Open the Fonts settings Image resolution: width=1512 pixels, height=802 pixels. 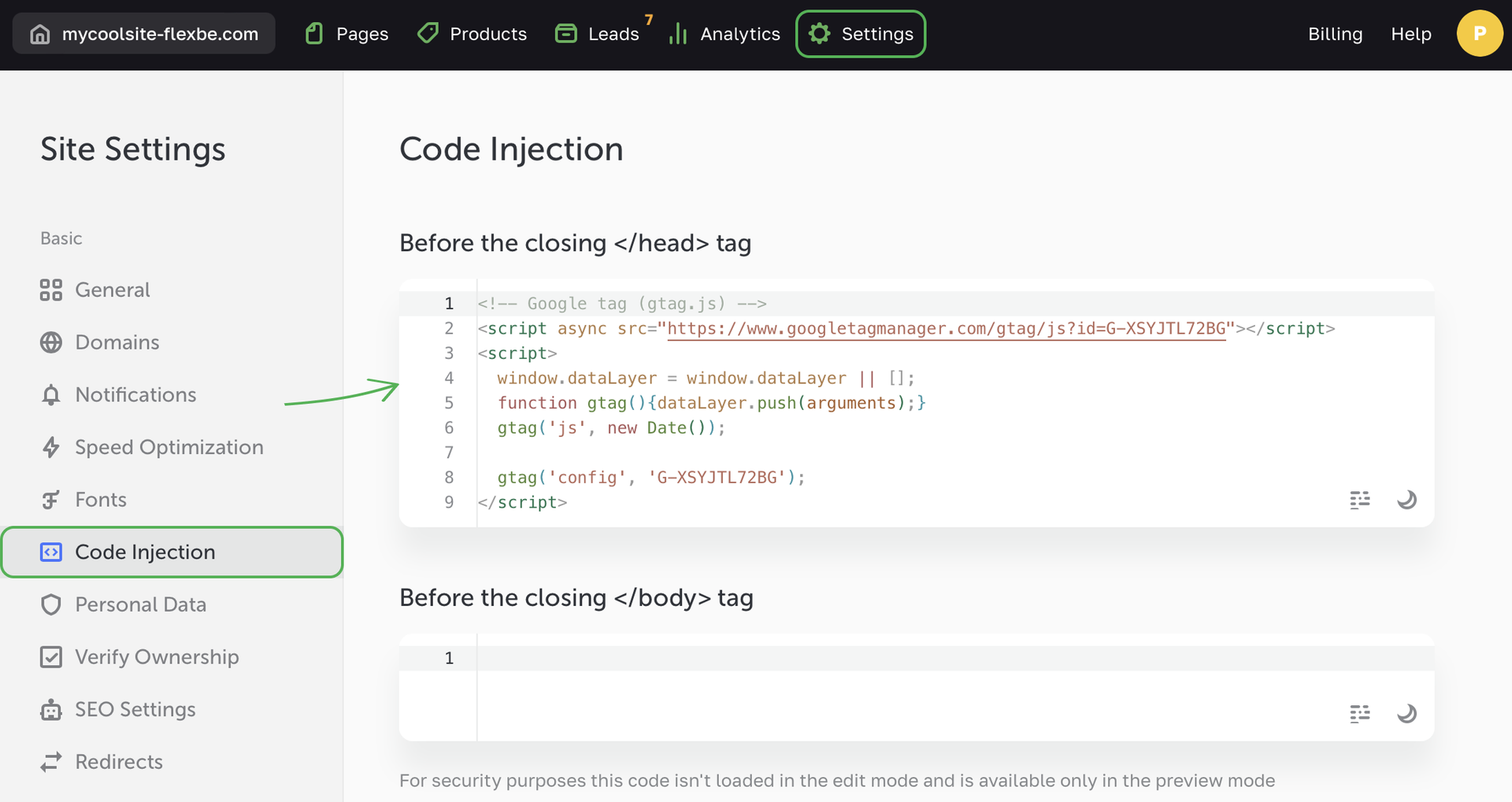[100, 500]
